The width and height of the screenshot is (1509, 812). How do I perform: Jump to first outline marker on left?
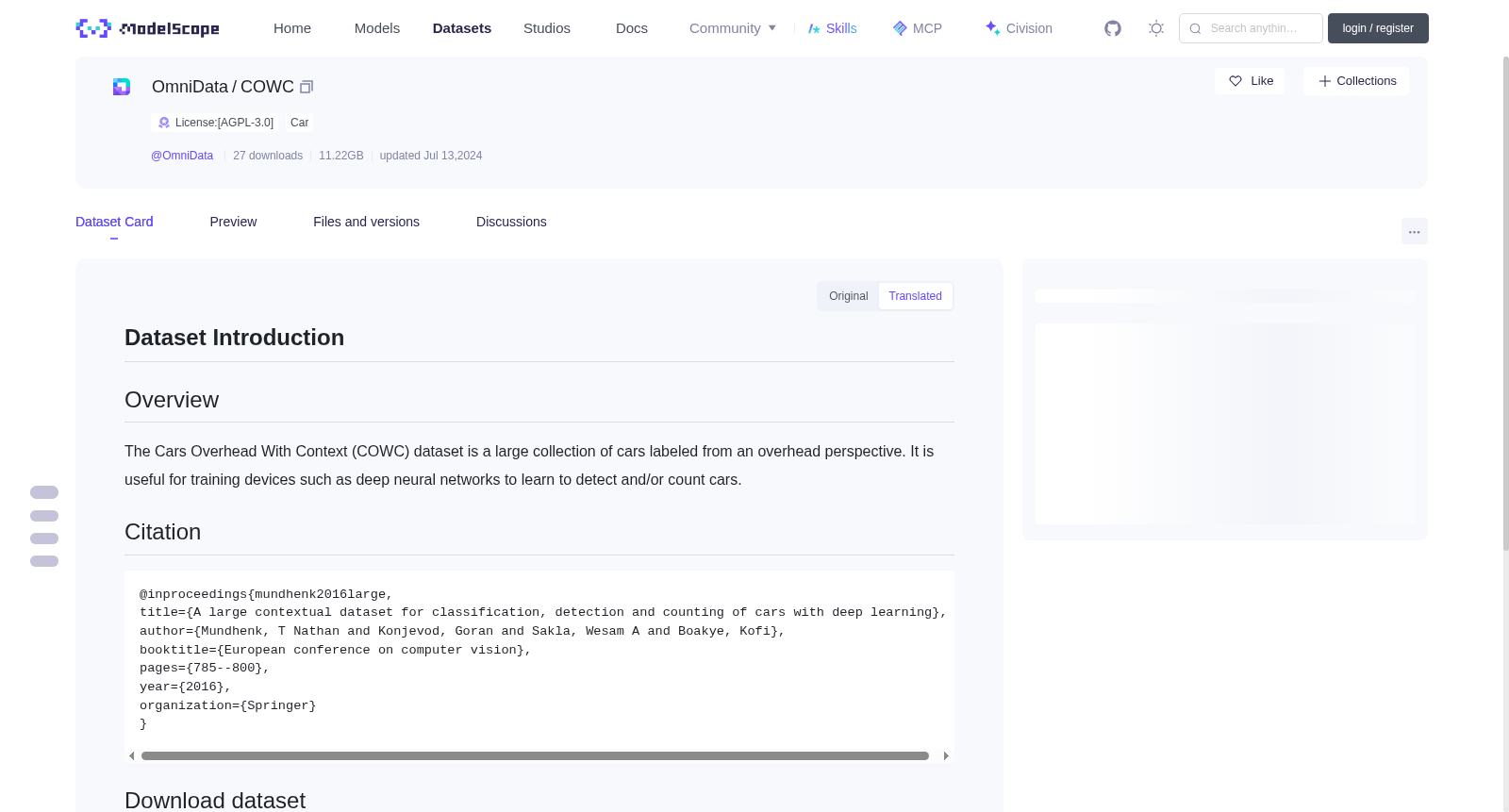click(x=44, y=492)
